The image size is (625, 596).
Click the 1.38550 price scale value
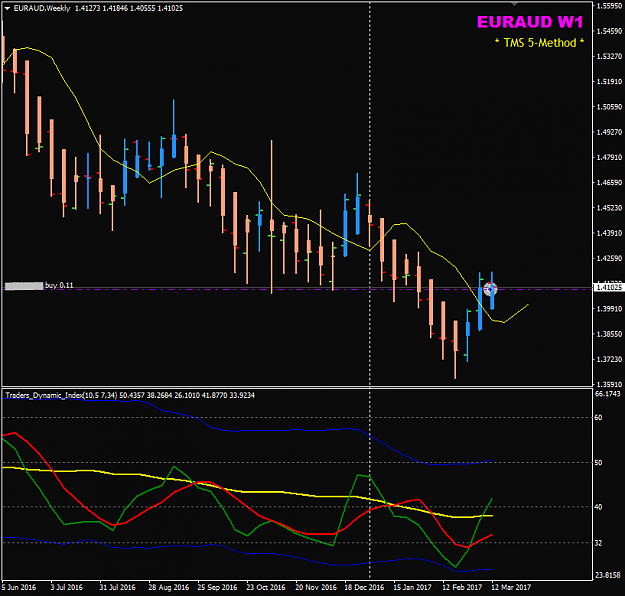coord(609,334)
